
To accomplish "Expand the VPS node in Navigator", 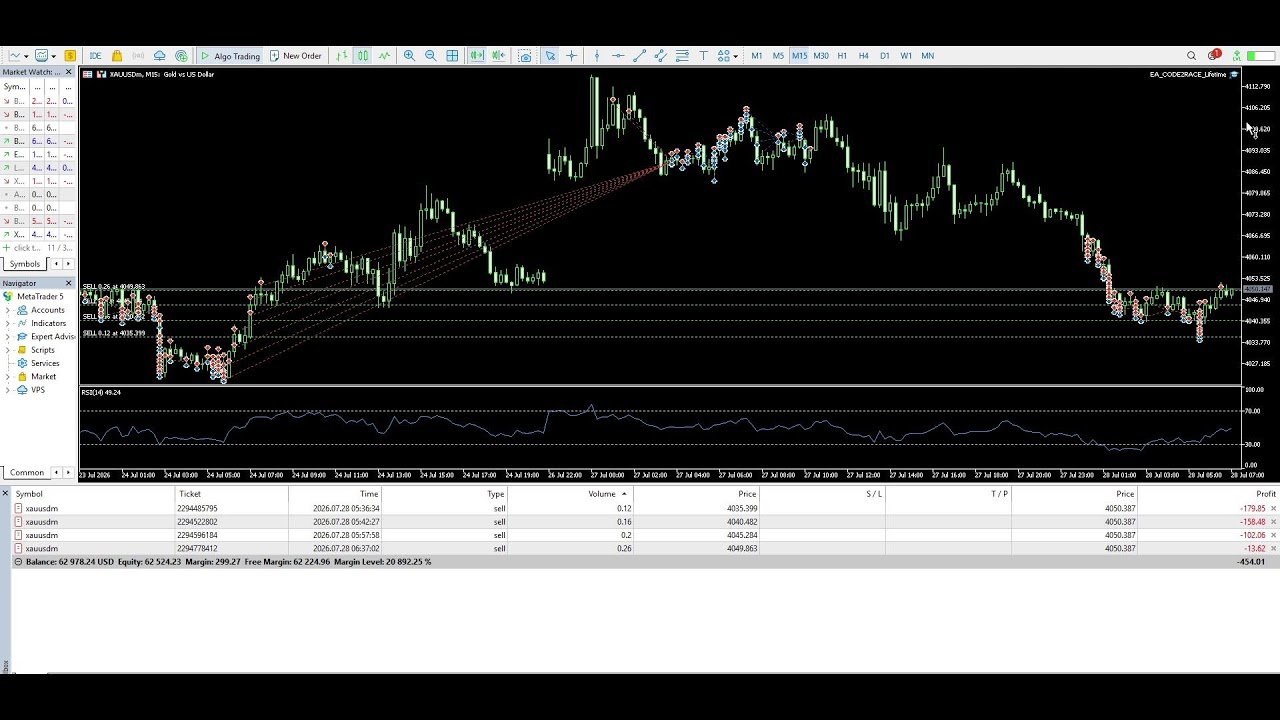I will pyautogui.click(x=8, y=390).
